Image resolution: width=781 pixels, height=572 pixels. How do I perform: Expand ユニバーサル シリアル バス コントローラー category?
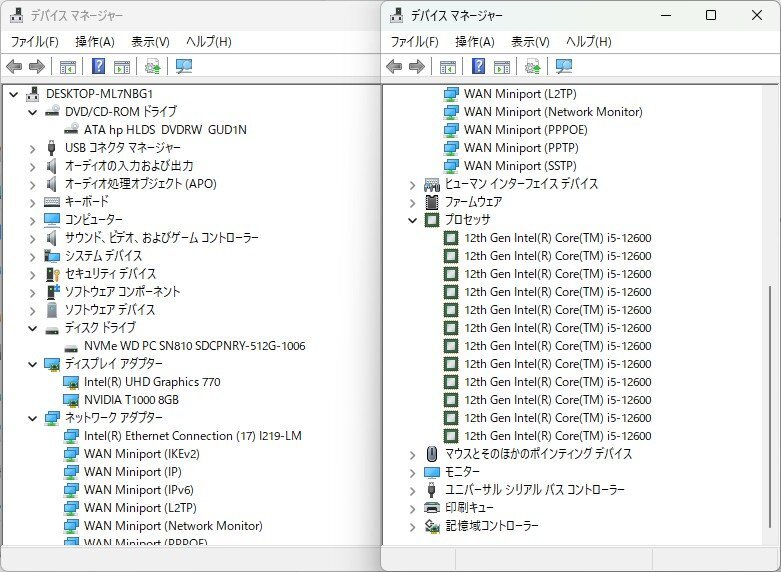413,490
